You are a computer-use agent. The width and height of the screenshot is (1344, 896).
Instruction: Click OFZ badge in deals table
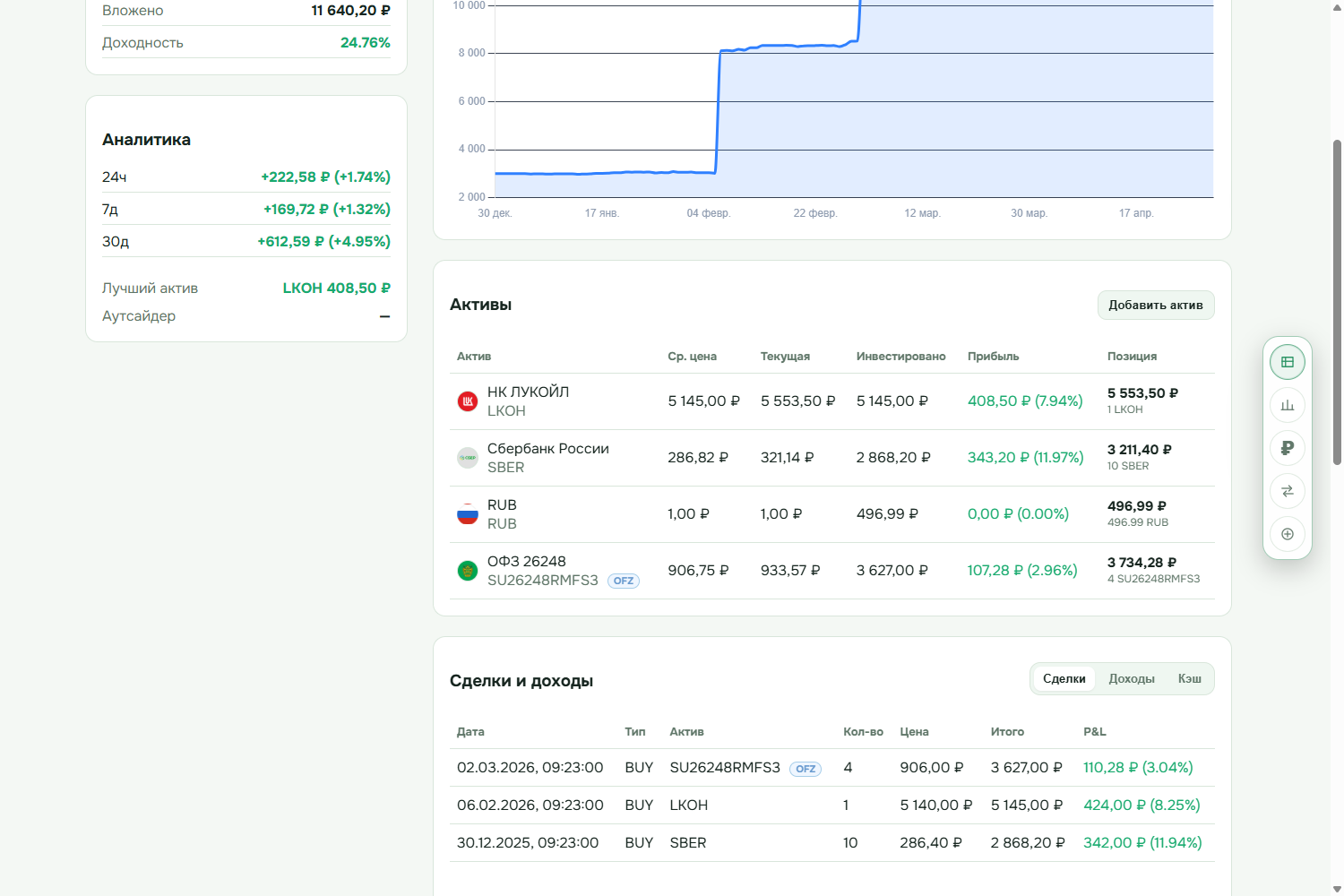coord(806,769)
